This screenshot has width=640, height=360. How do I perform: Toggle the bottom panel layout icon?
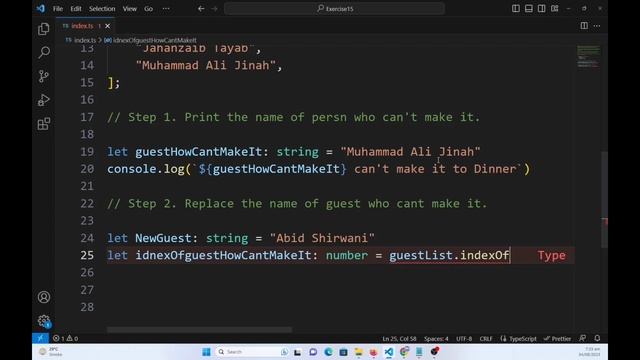(529, 9)
